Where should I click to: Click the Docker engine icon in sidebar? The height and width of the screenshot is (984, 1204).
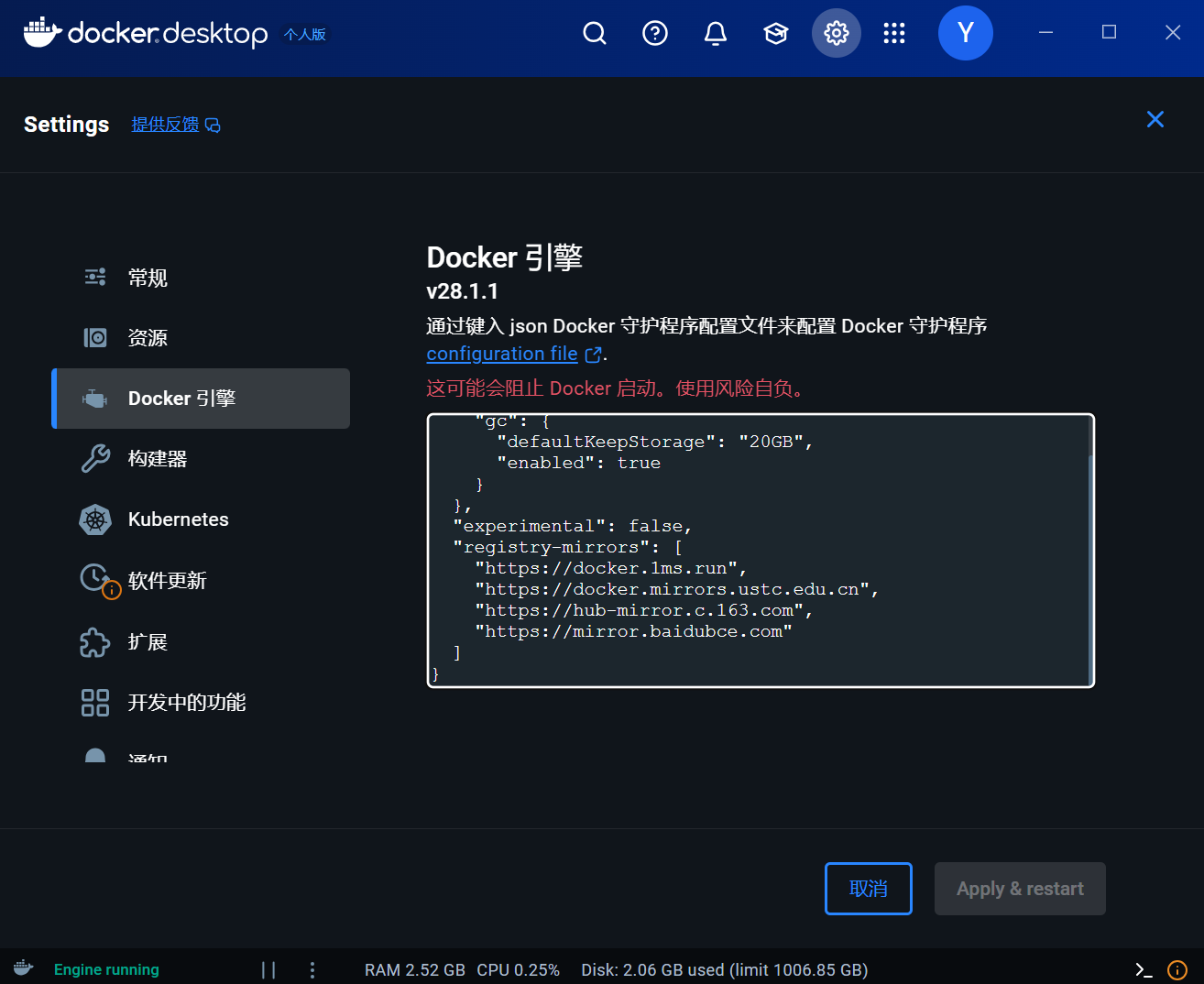[95, 399]
